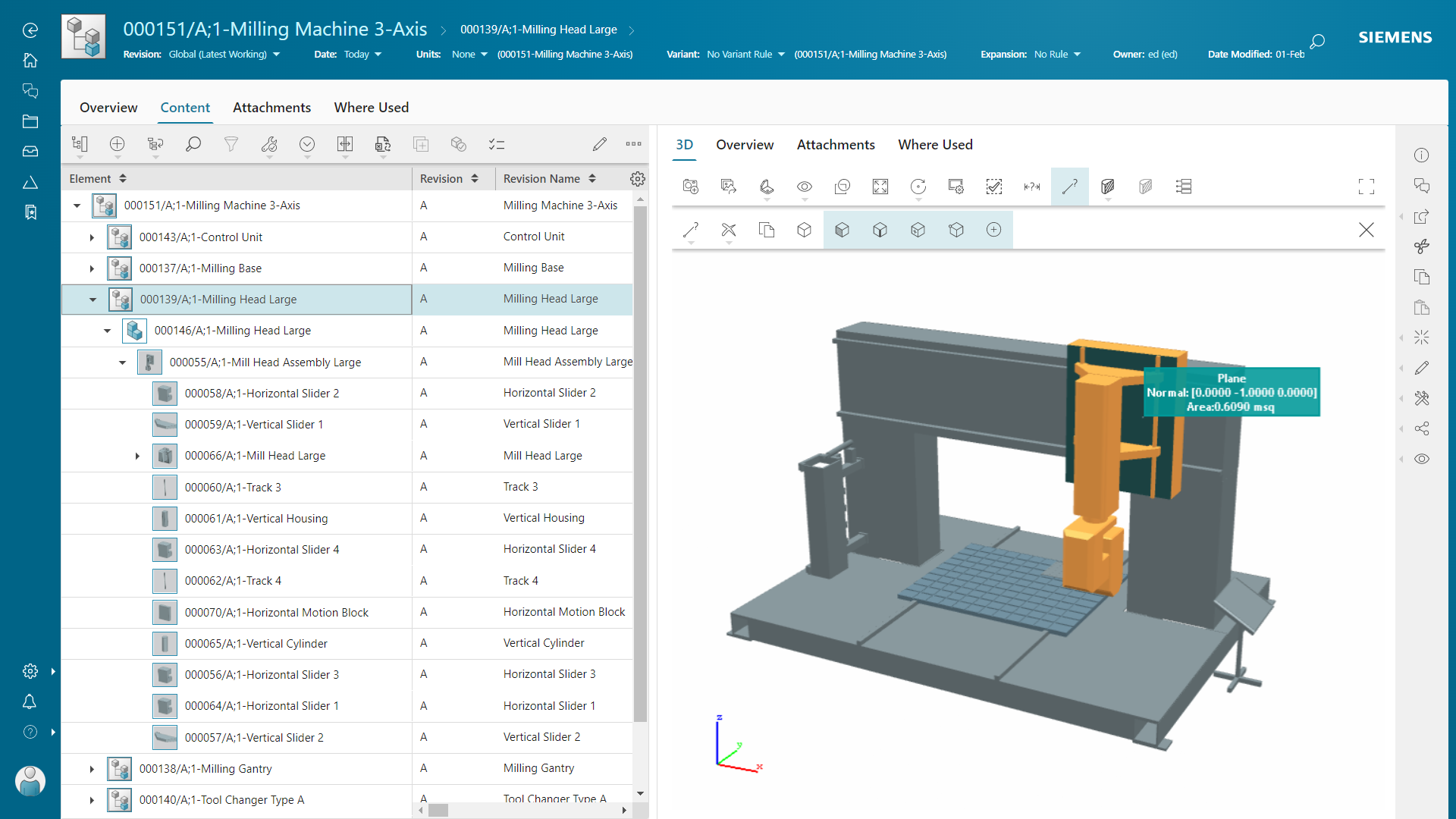
Task: Toggle the eye icon in the right sidebar
Action: coord(1422,459)
